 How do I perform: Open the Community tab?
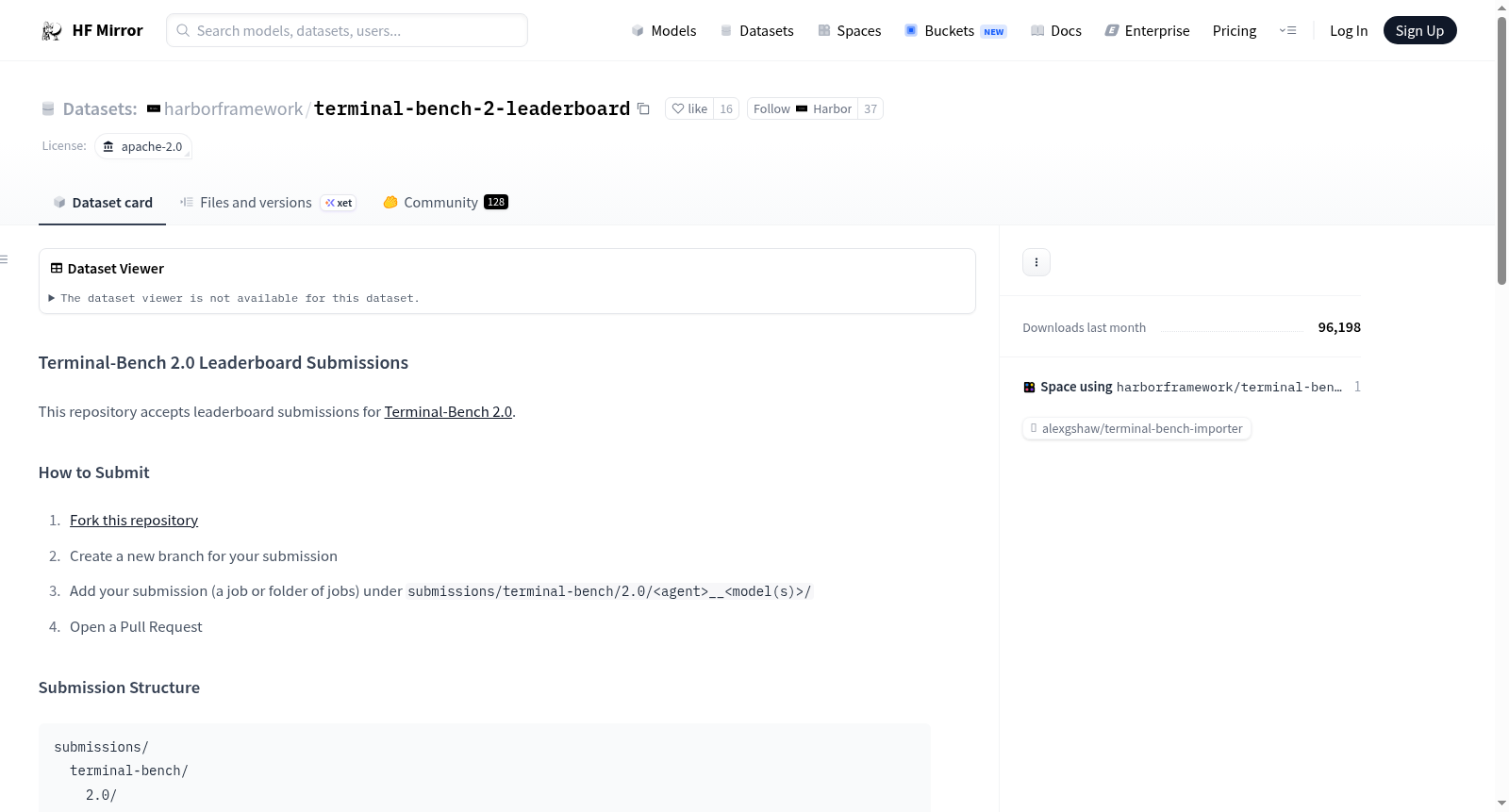pyautogui.click(x=445, y=203)
